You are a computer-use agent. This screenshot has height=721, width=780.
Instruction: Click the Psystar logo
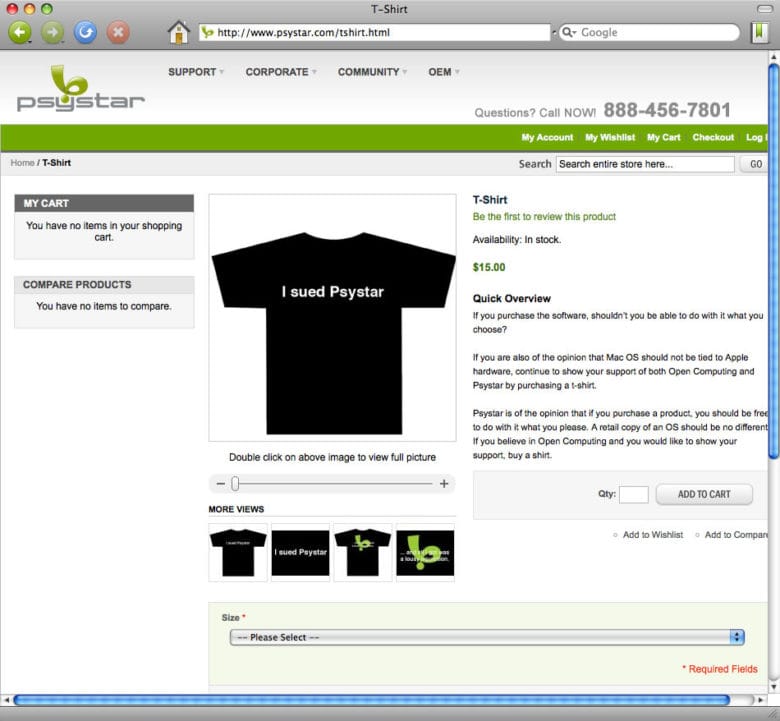[81, 89]
